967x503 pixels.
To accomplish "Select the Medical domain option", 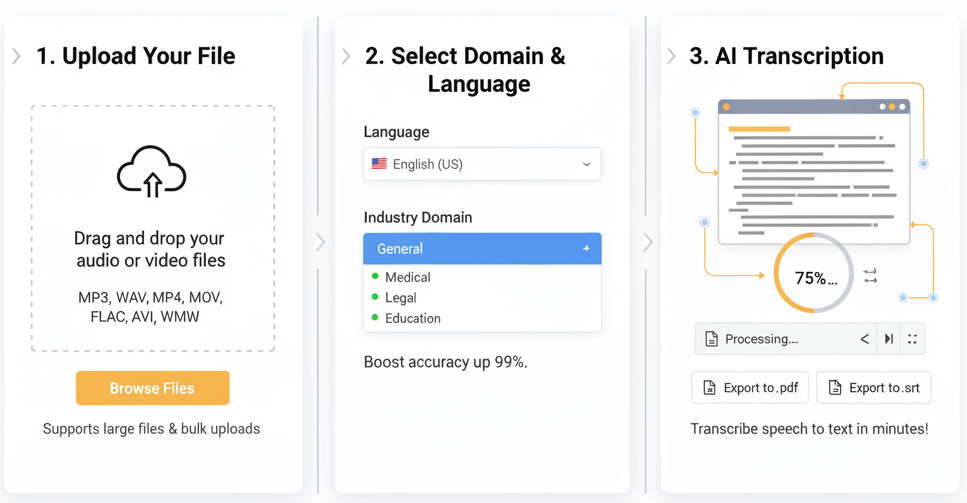I will [x=407, y=277].
